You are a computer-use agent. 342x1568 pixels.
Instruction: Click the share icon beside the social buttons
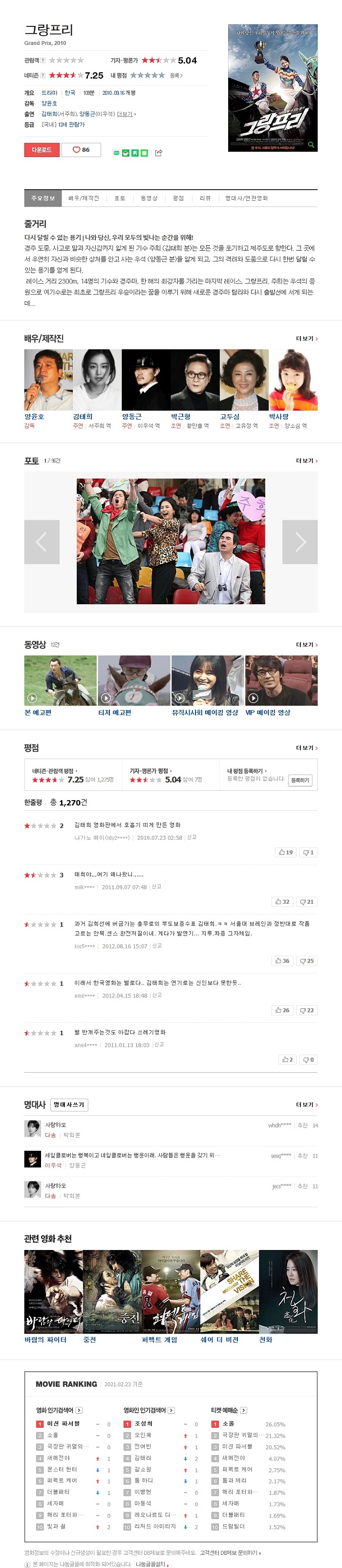(x=158, y=153)
